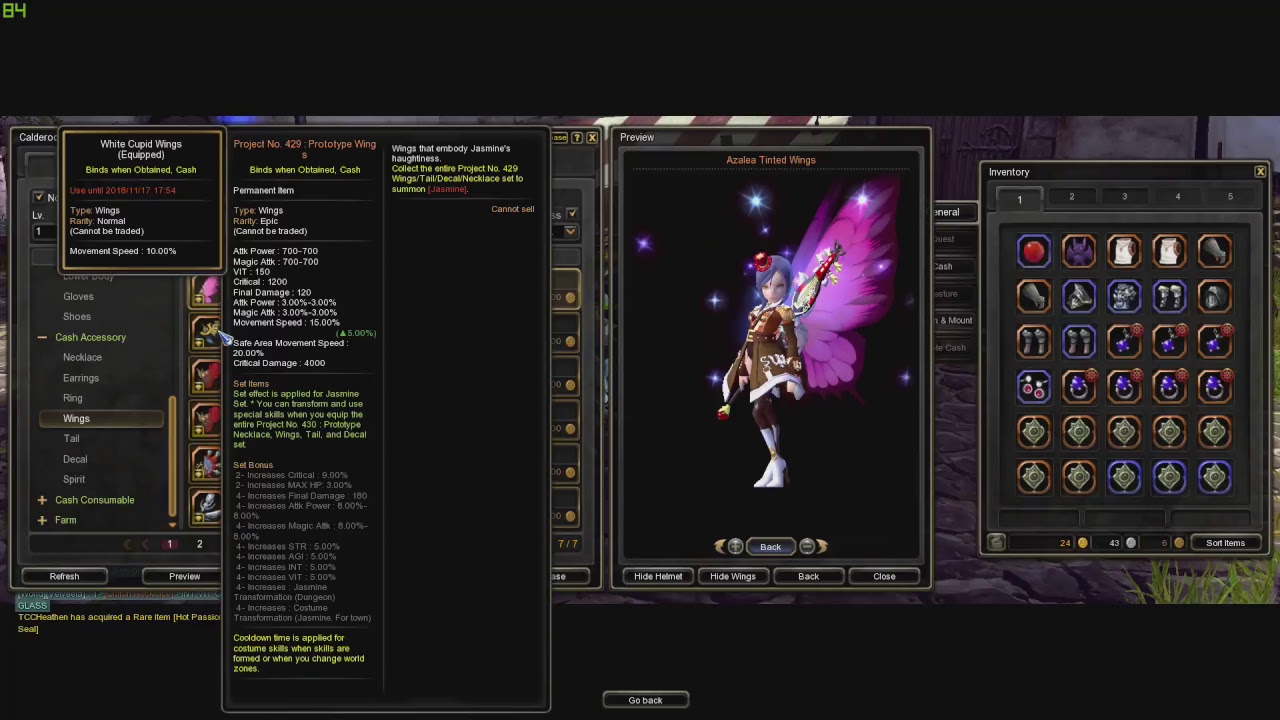Toggle the checked box above the Lv. field
The height and width of the screenshot is (720, 1280).
39,197
